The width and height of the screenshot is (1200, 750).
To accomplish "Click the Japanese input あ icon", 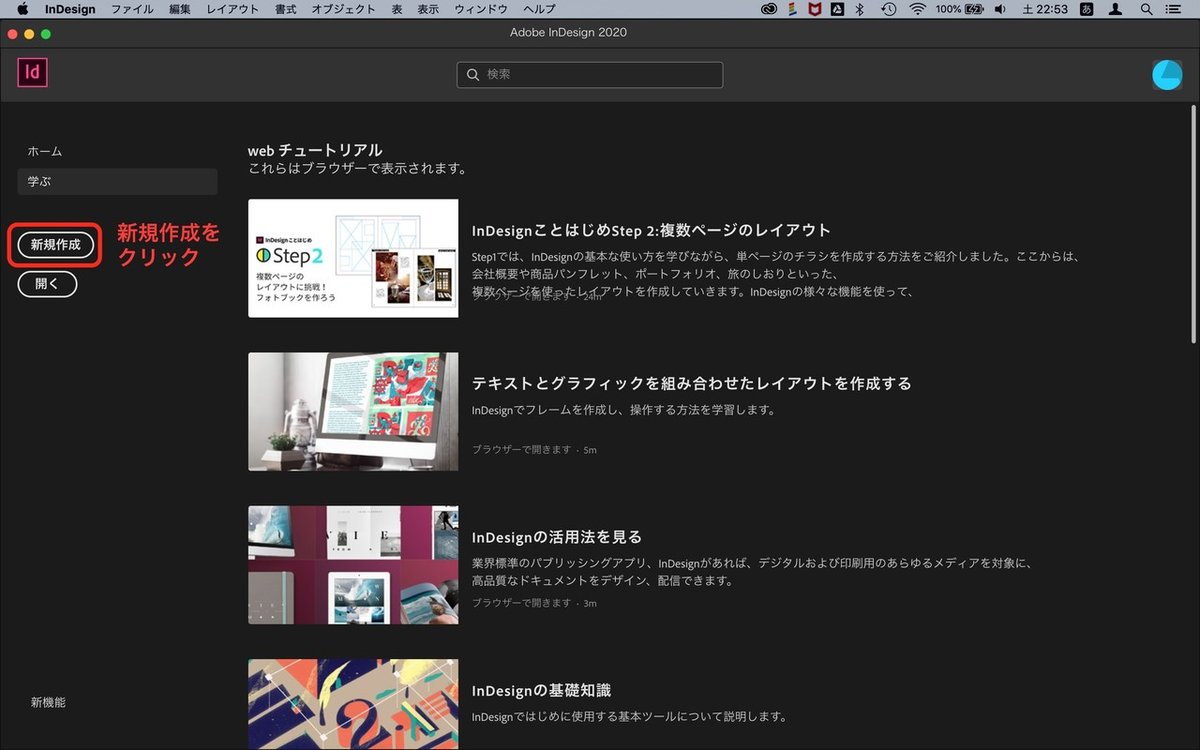I will click(x=1087, y=9).
